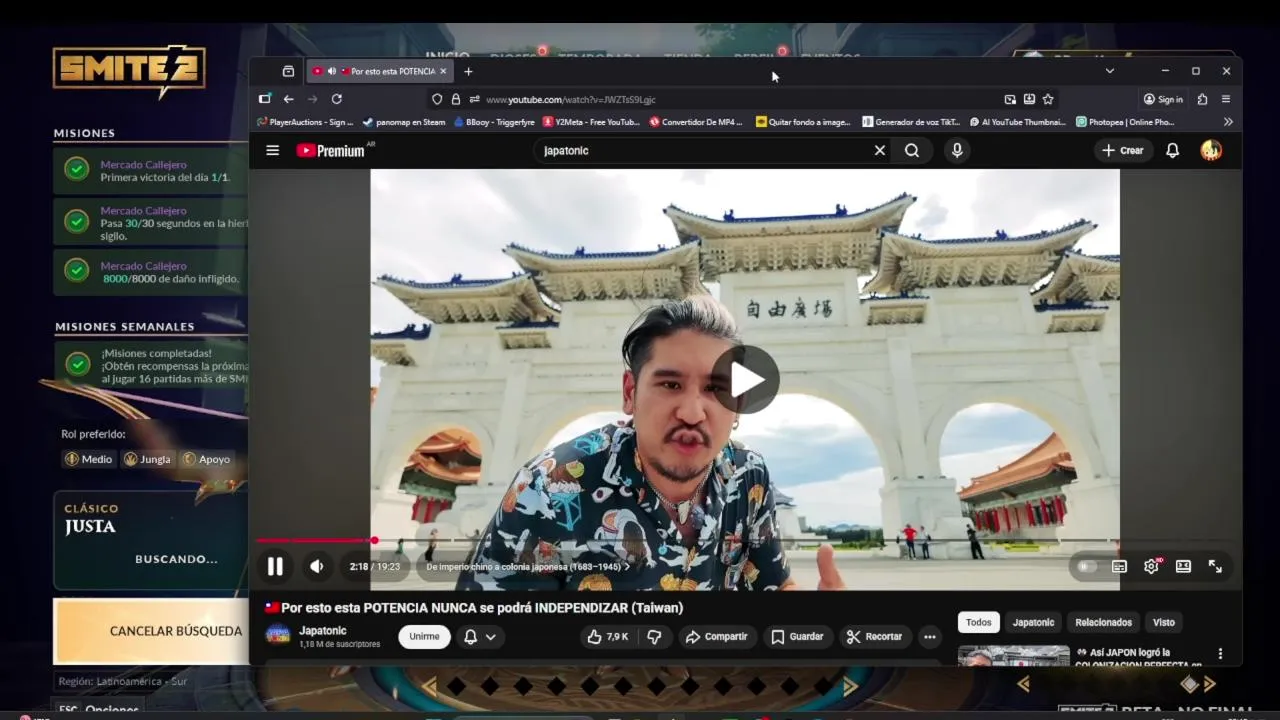This screenshot has height=720, width=1280.
Task: Toggle the autoplay switch in player
Action: point(1086,567)
